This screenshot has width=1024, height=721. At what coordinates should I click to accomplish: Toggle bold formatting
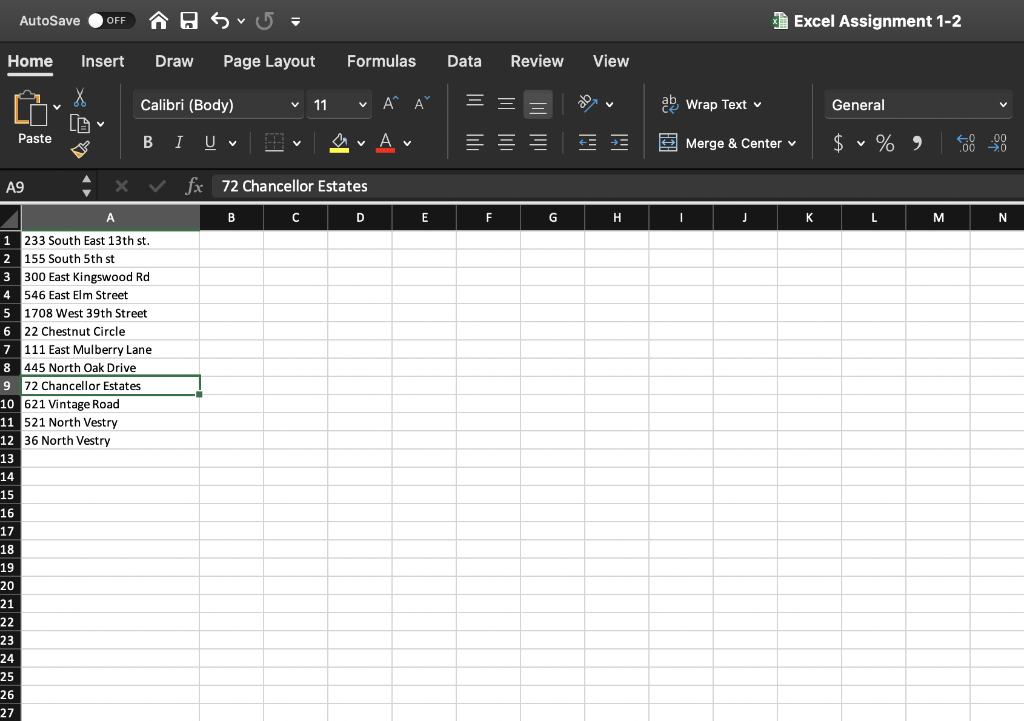click(147, 142)
